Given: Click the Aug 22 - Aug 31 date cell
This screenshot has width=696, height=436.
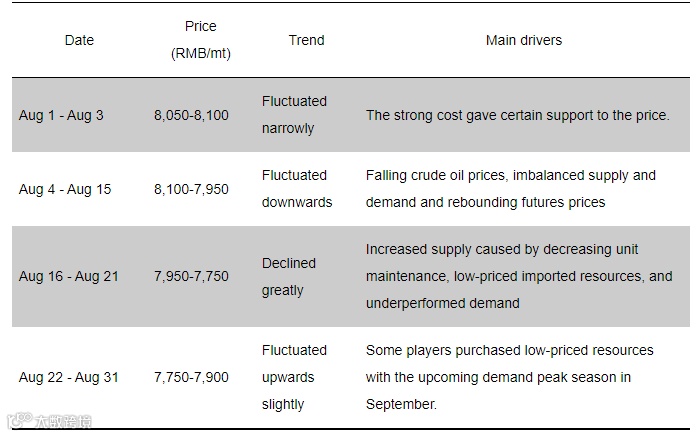Looking at the screenshot, I should 69,377.
